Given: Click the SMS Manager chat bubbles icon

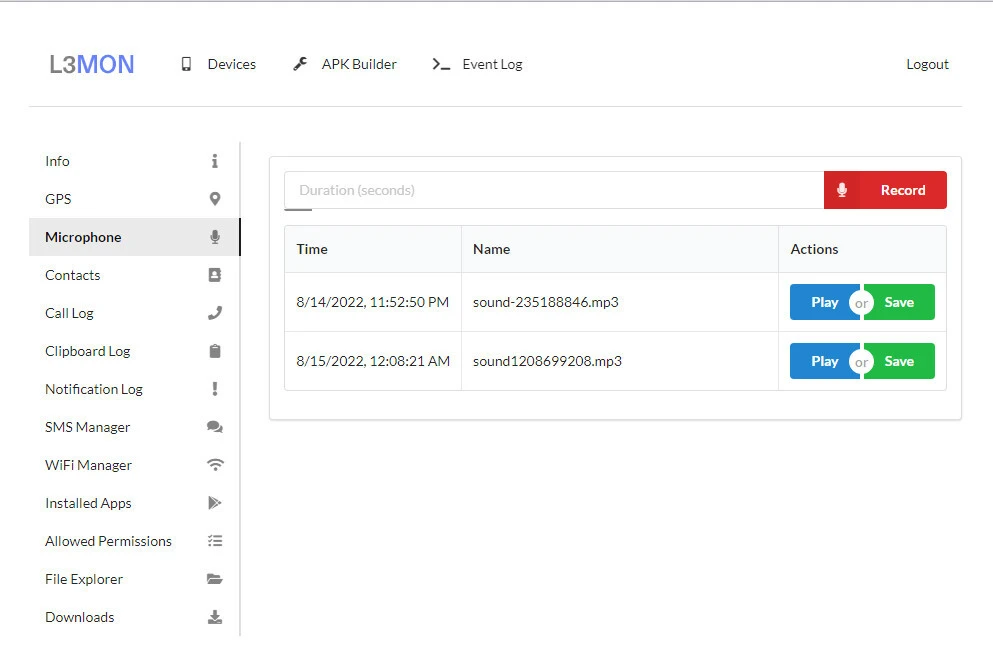Looking at the screenshot, I should pos(214,427).
